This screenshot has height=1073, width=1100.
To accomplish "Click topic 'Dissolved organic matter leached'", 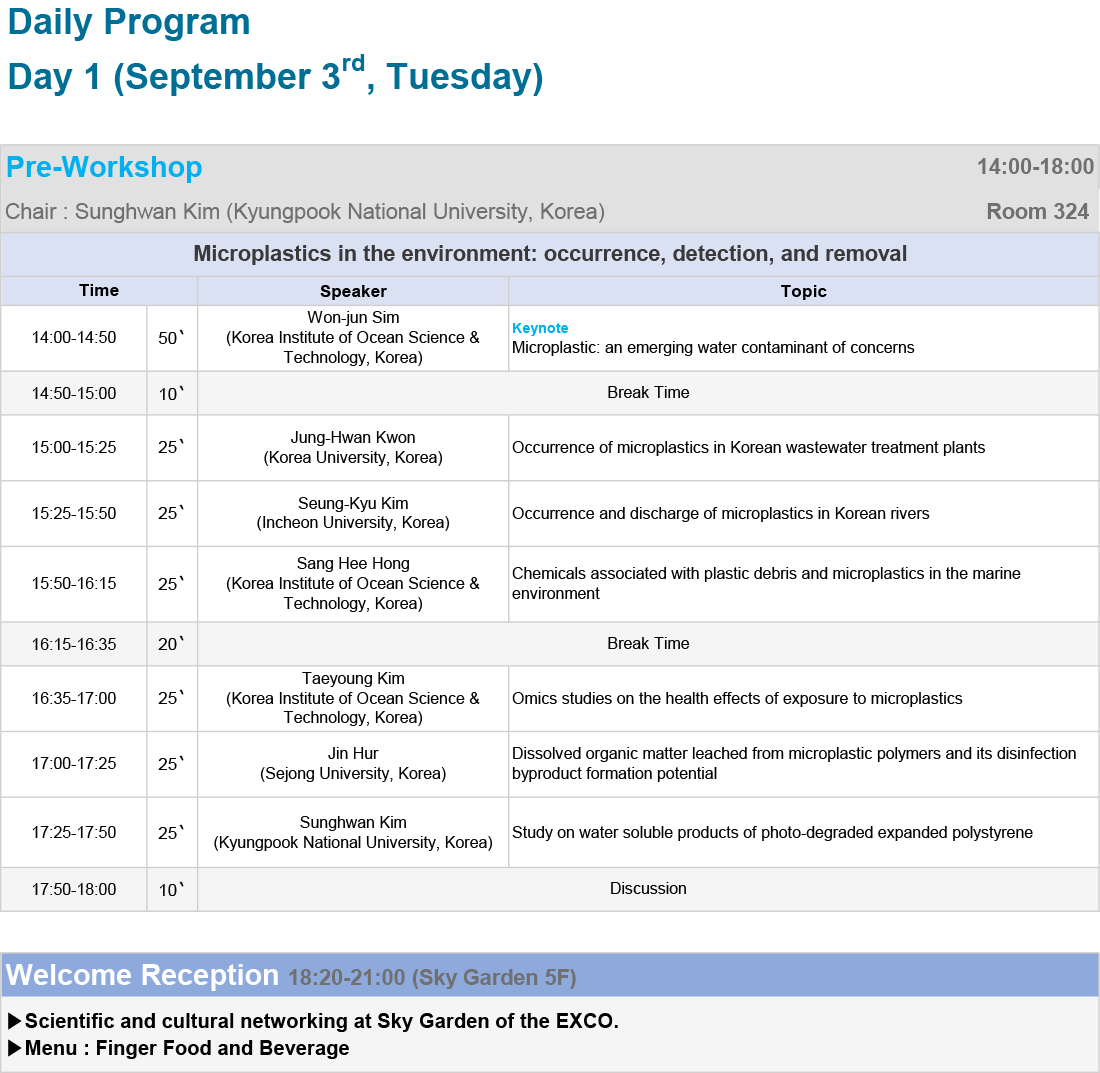I will (794, 763).
